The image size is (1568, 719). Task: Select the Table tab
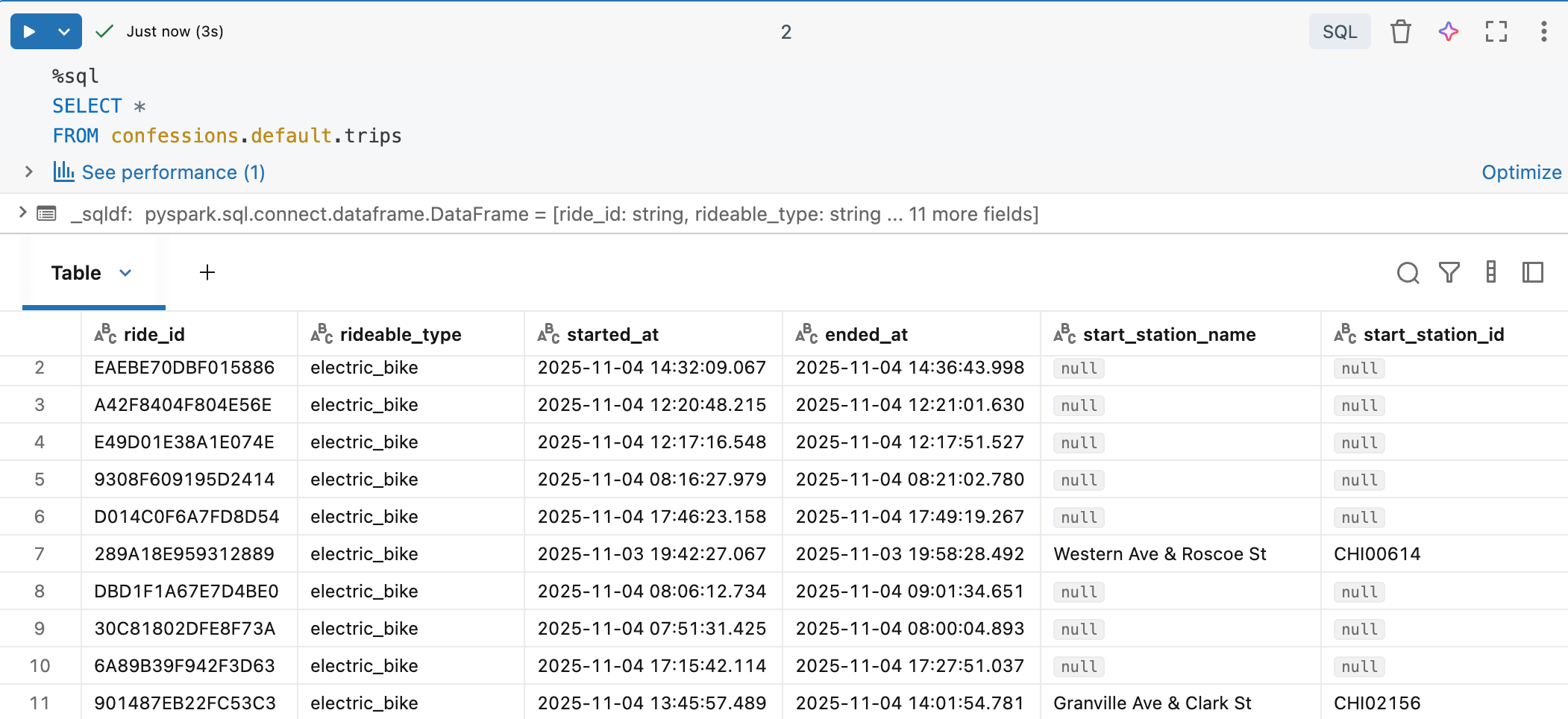tap(77, 273)
